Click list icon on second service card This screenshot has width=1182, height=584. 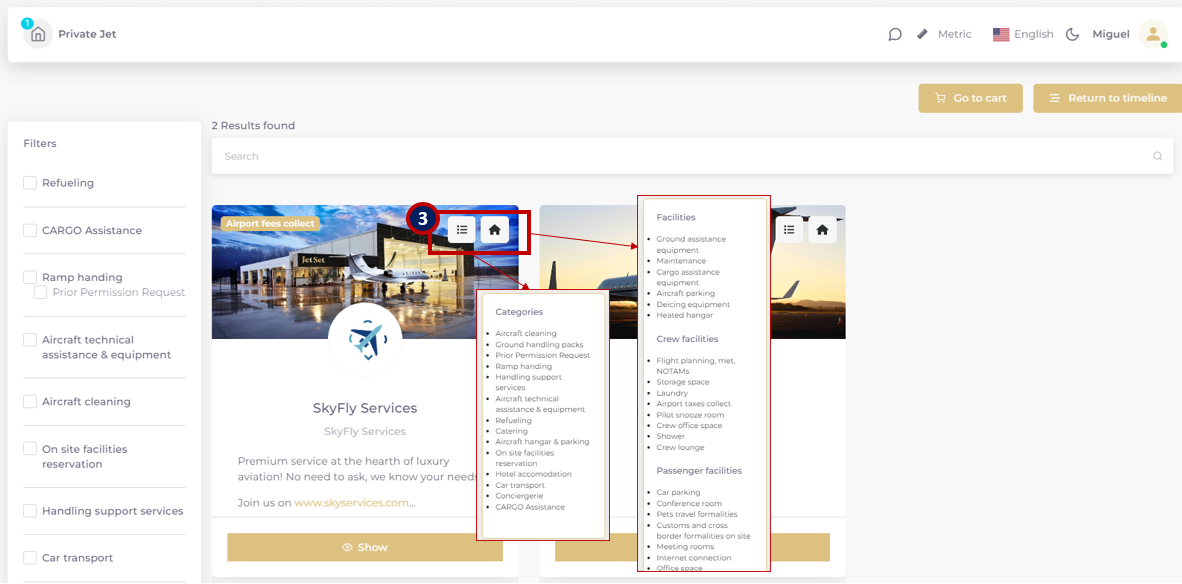point(790,229)
